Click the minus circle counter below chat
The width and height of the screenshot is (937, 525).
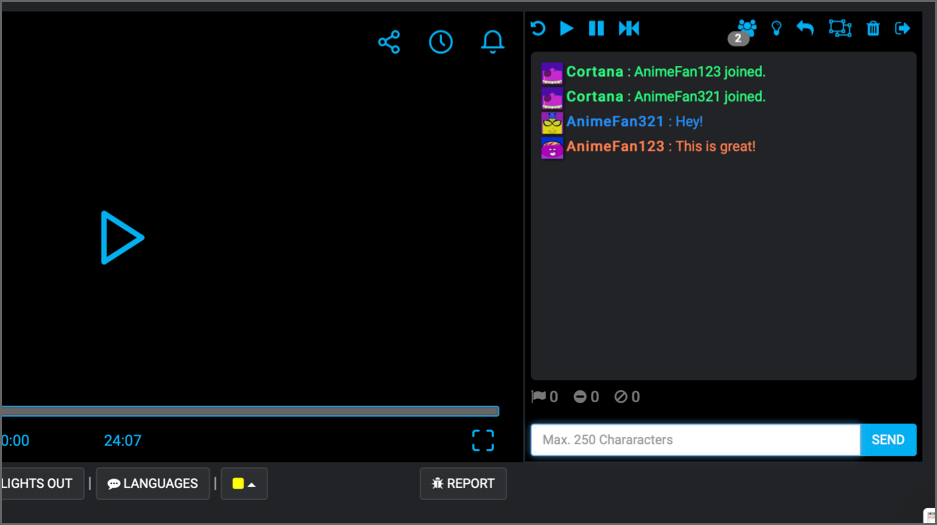point(586,397)
